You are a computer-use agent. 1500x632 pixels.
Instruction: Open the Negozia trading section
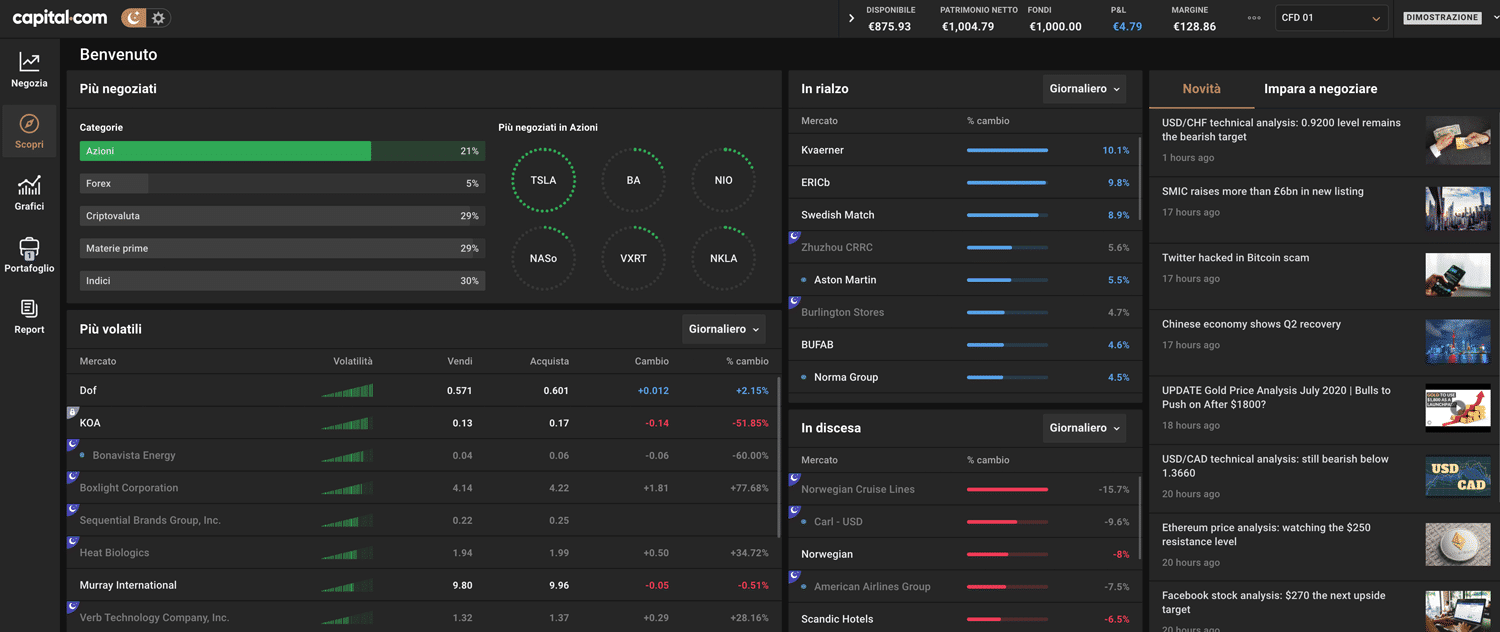point(29,70)
